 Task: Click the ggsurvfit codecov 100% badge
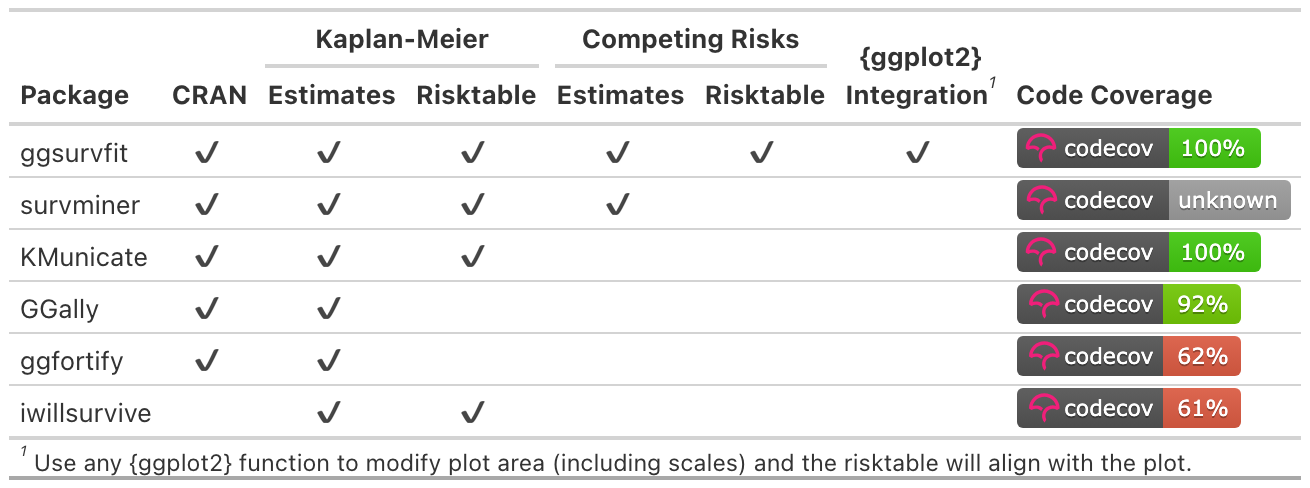pyautogui.click(x=1138, y=149)
